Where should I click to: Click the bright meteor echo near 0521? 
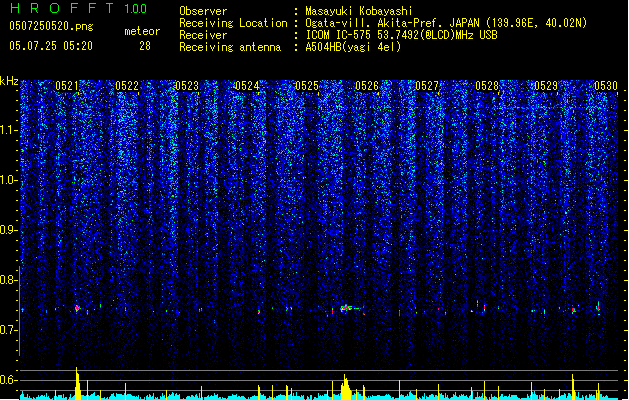(x=77, y=309)
